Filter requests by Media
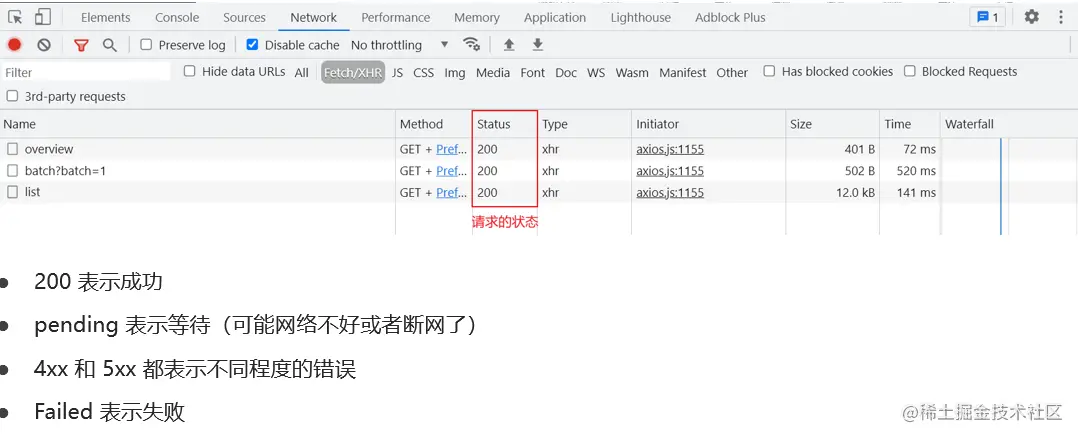Viewport: 1078px width, 438px height. [493, 72]
